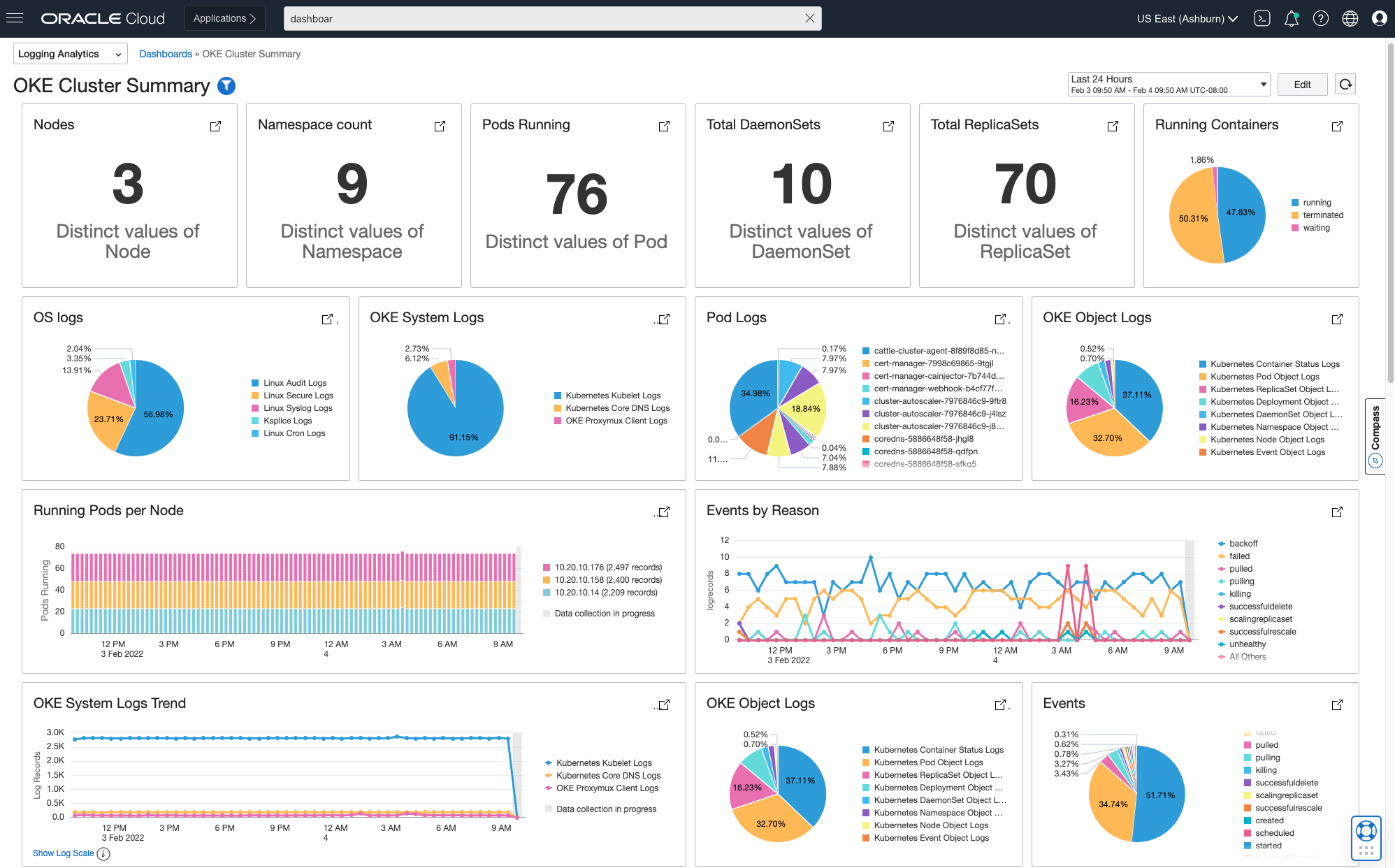The image size is (1395, 868).
Task: Open Nodes widget in new window
Action: click(215, 126)
